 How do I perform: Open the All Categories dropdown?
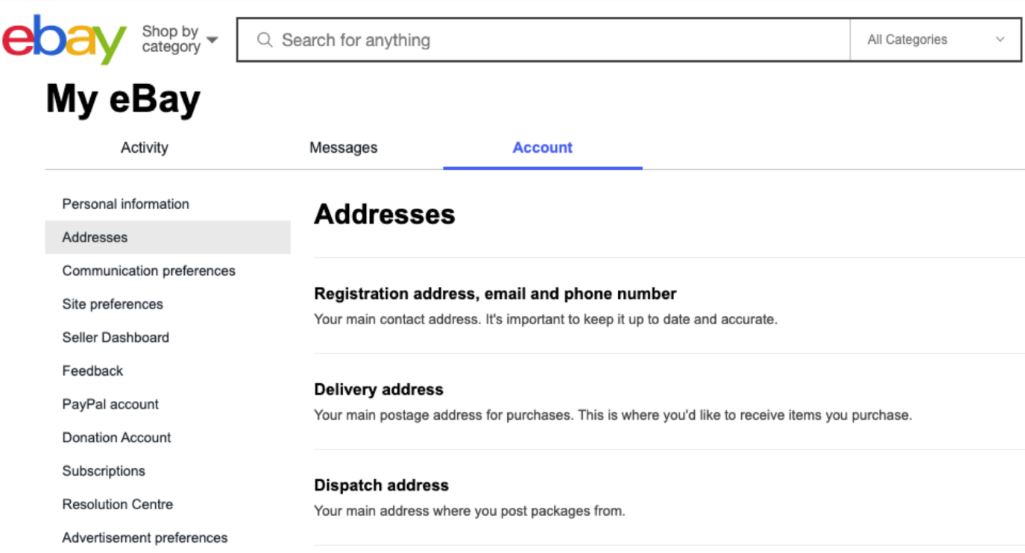pos(935,40)
